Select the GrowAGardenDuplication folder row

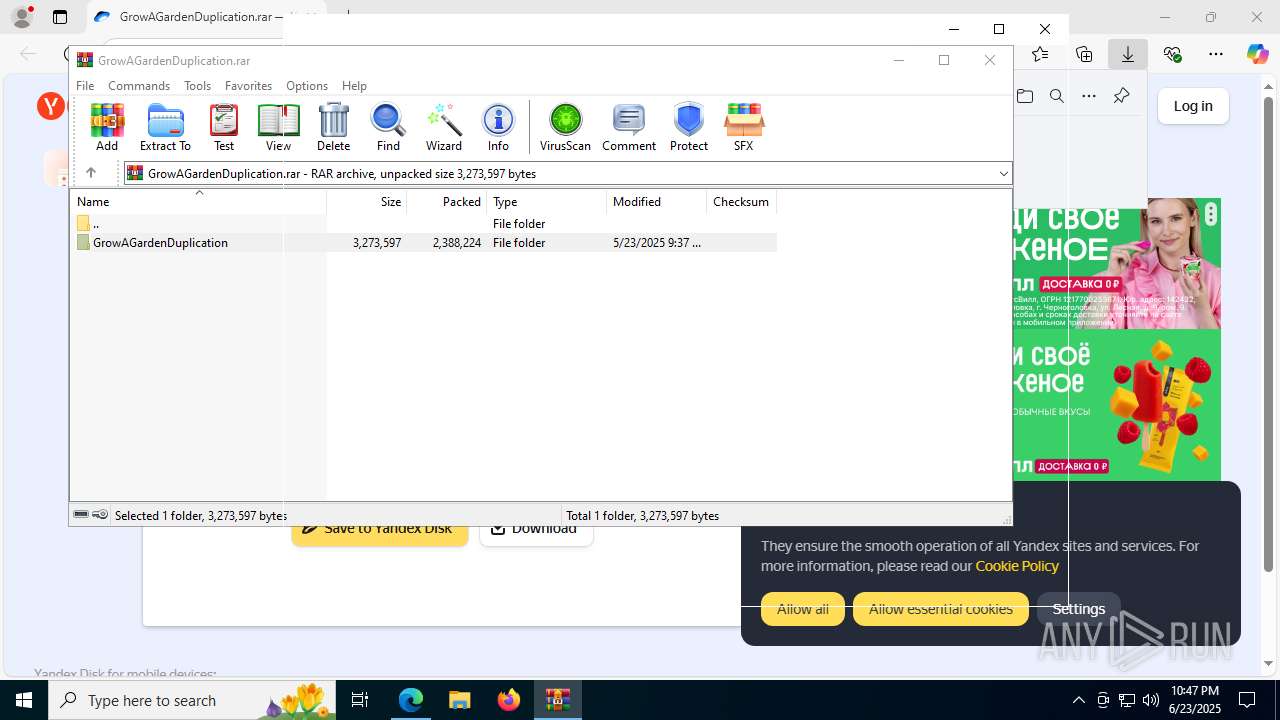[x=425, y=242]
